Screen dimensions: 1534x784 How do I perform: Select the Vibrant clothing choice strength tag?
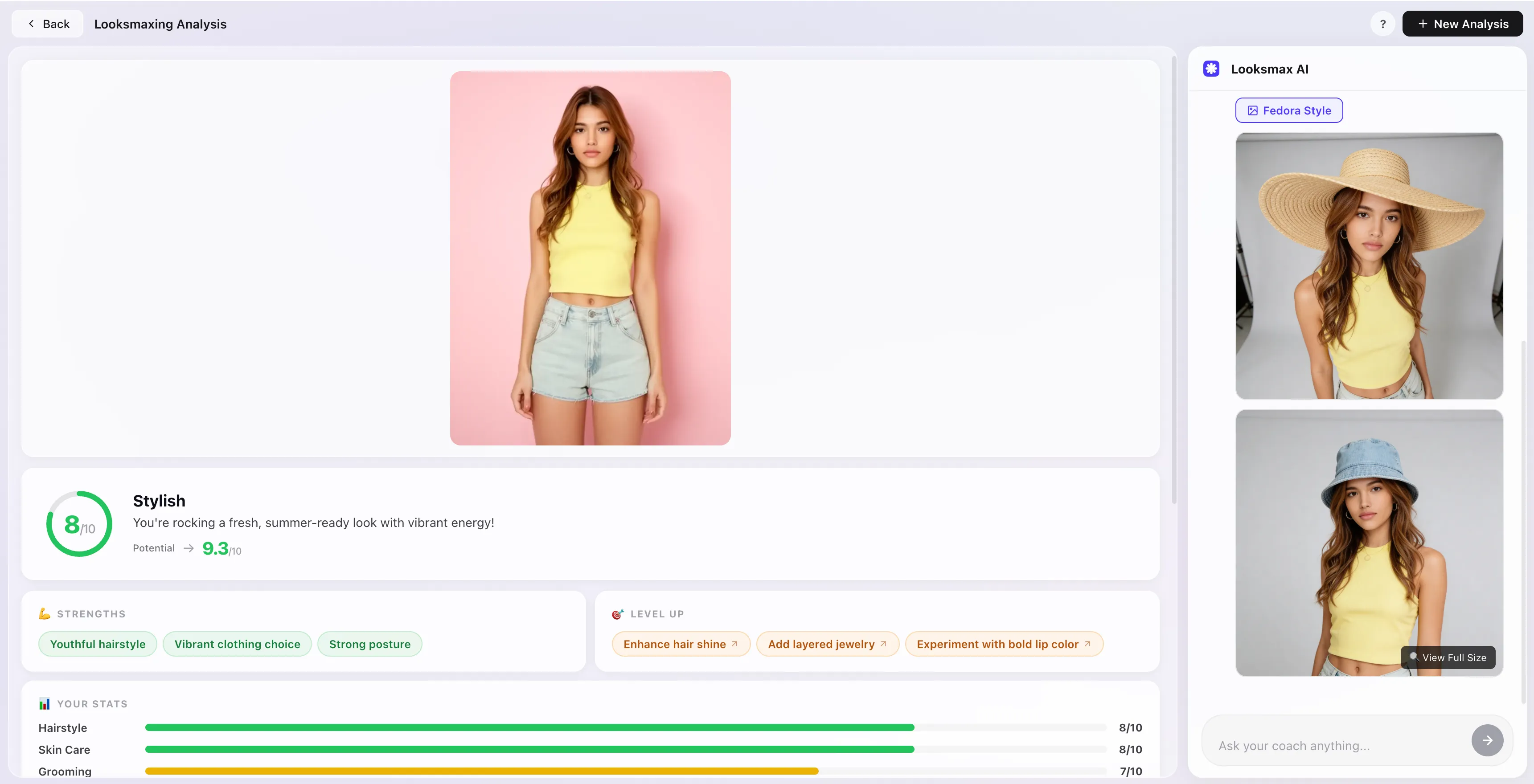[237, 644]
